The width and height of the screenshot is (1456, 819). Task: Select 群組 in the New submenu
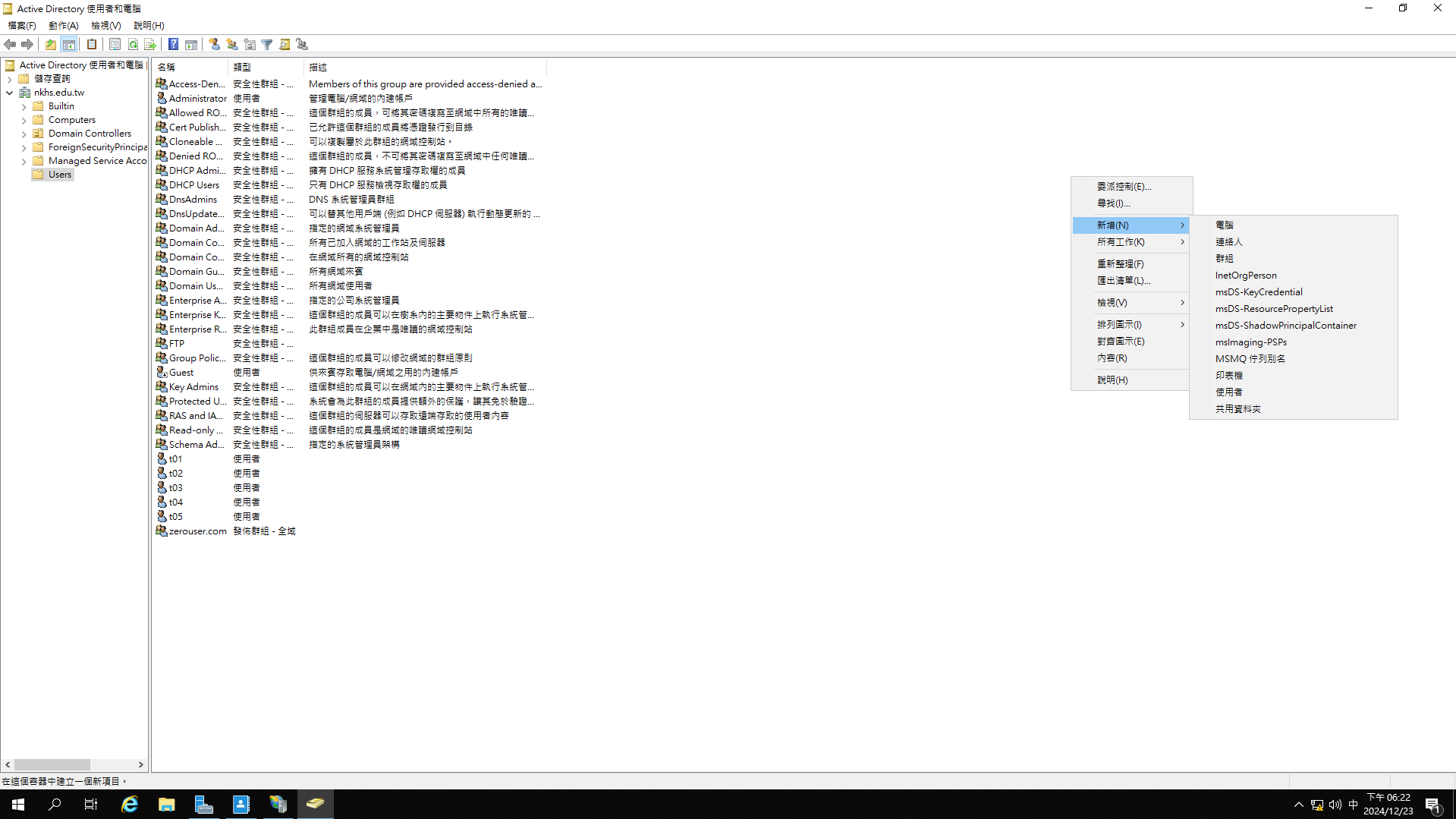coord(1293,259)
